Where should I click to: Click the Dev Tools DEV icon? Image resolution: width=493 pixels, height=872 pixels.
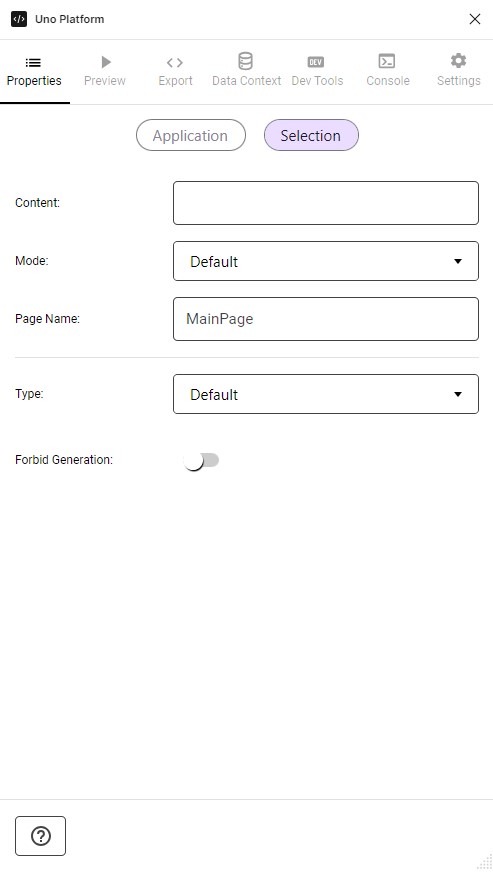[x=316, y=62]
